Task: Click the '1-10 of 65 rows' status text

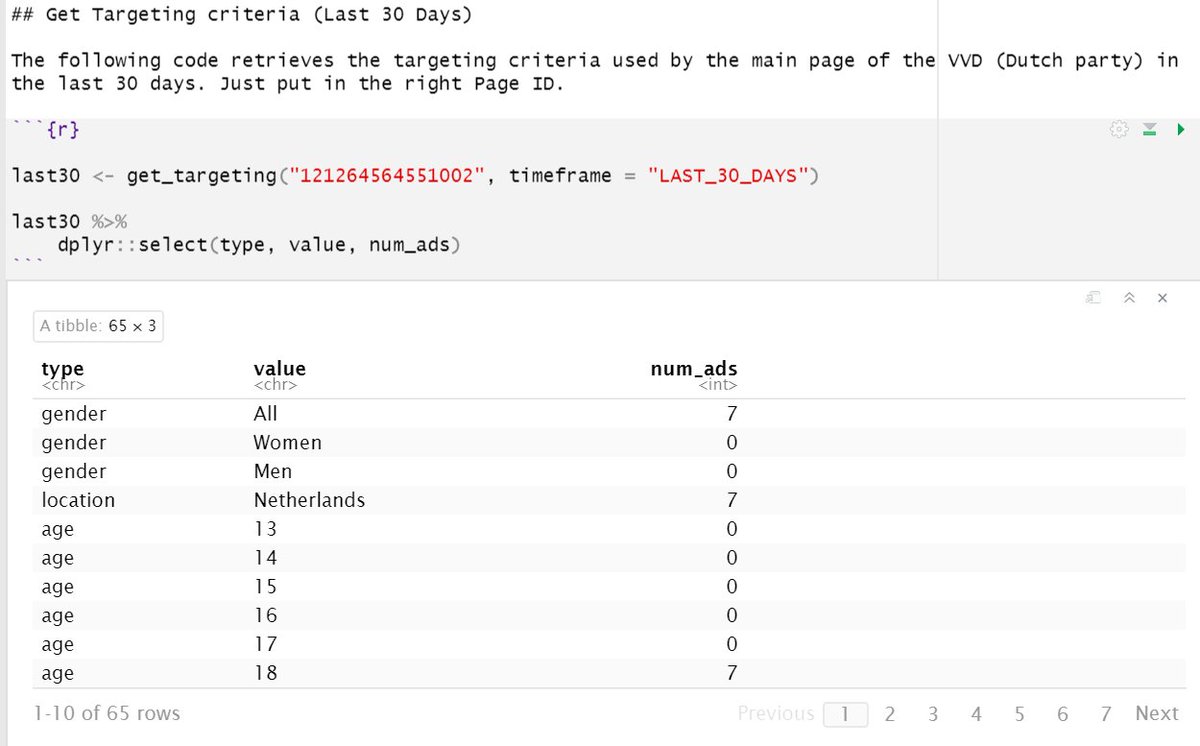Action: 107,713
